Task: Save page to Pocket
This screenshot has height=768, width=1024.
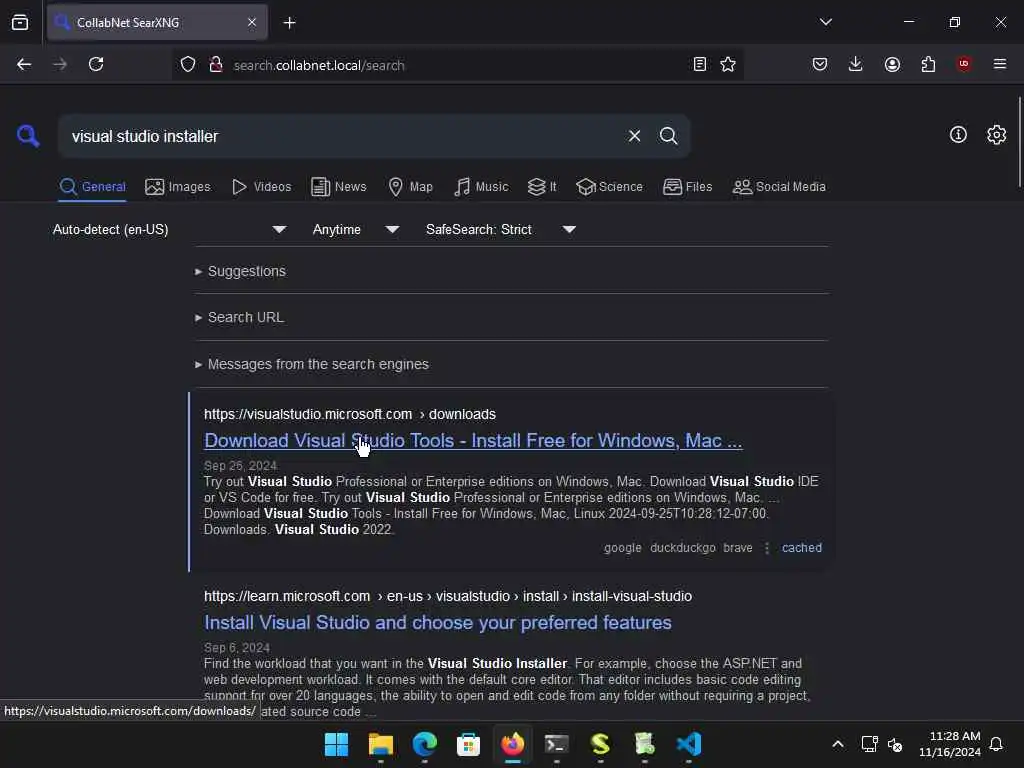Action: pyautogui.click(x=820, y=64)
